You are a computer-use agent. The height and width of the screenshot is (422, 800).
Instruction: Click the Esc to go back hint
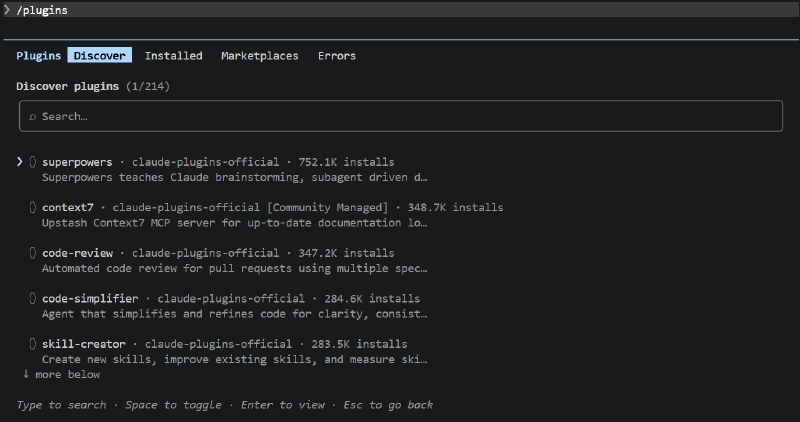click(388, 405)
